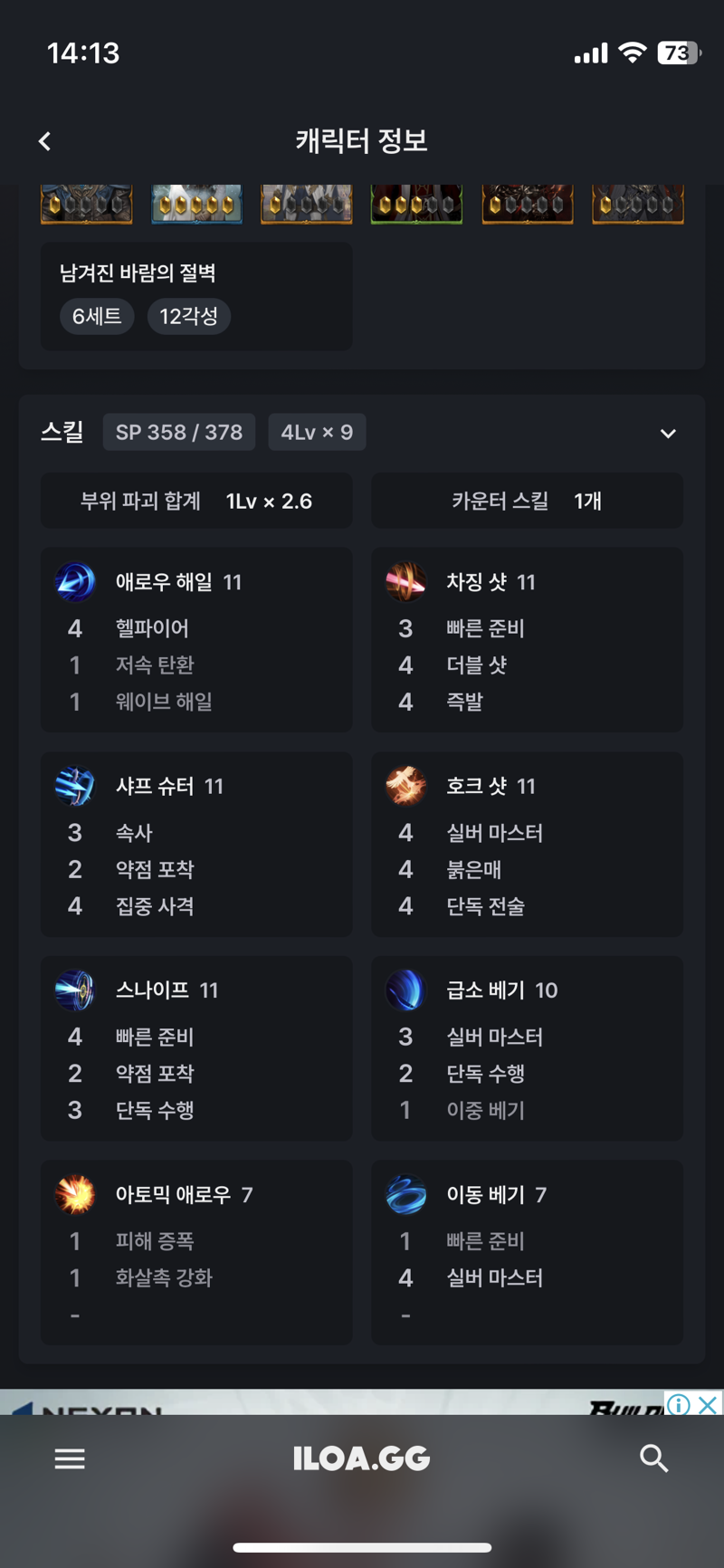Screen dimensions: 724x1568
Task: Open the 차징 샷 skill icon
Action: (405, 582)
